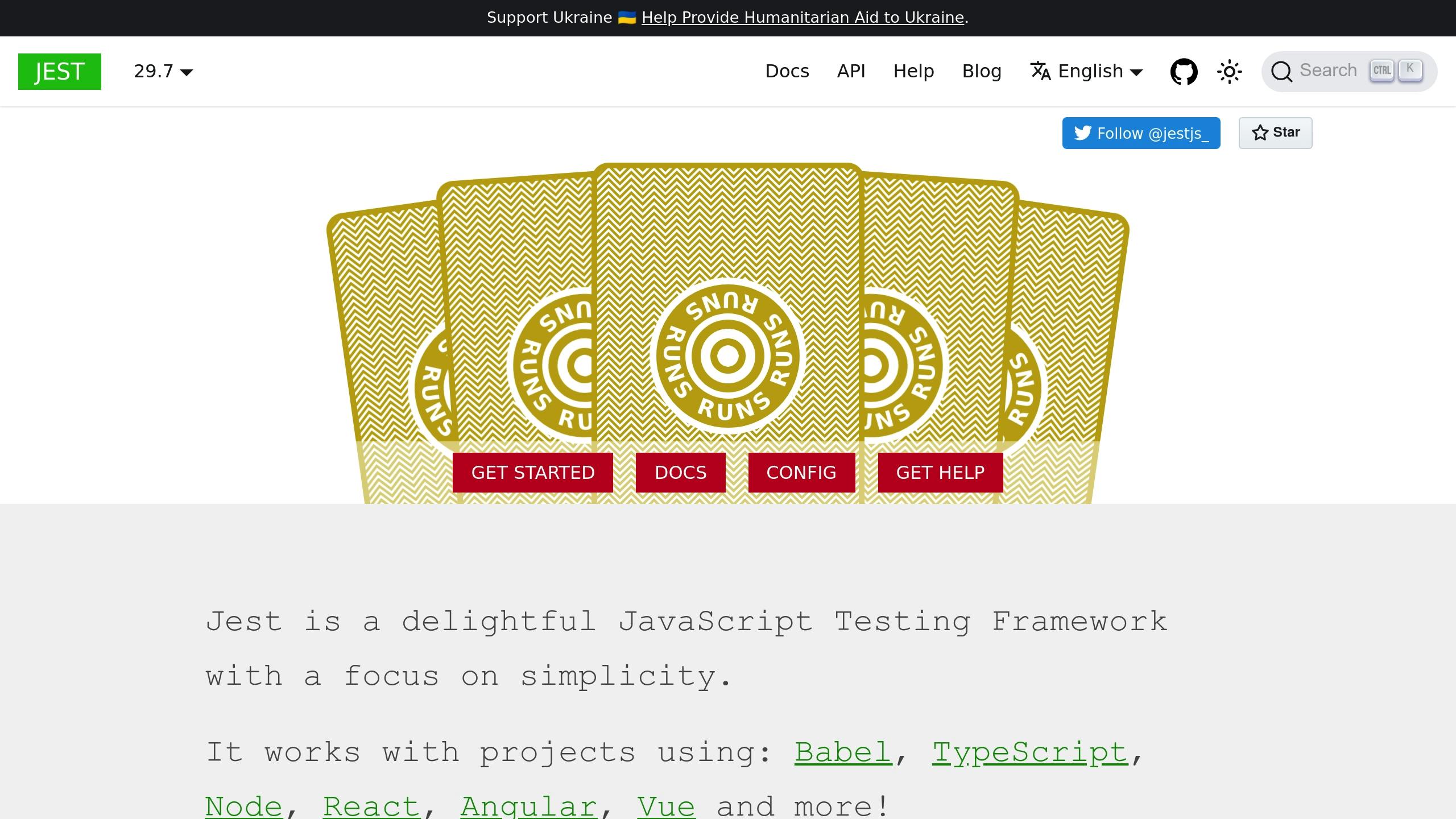This screenshot has width=1456, height=819.
Task: Open the TypeScript link
Action: 1030,752
